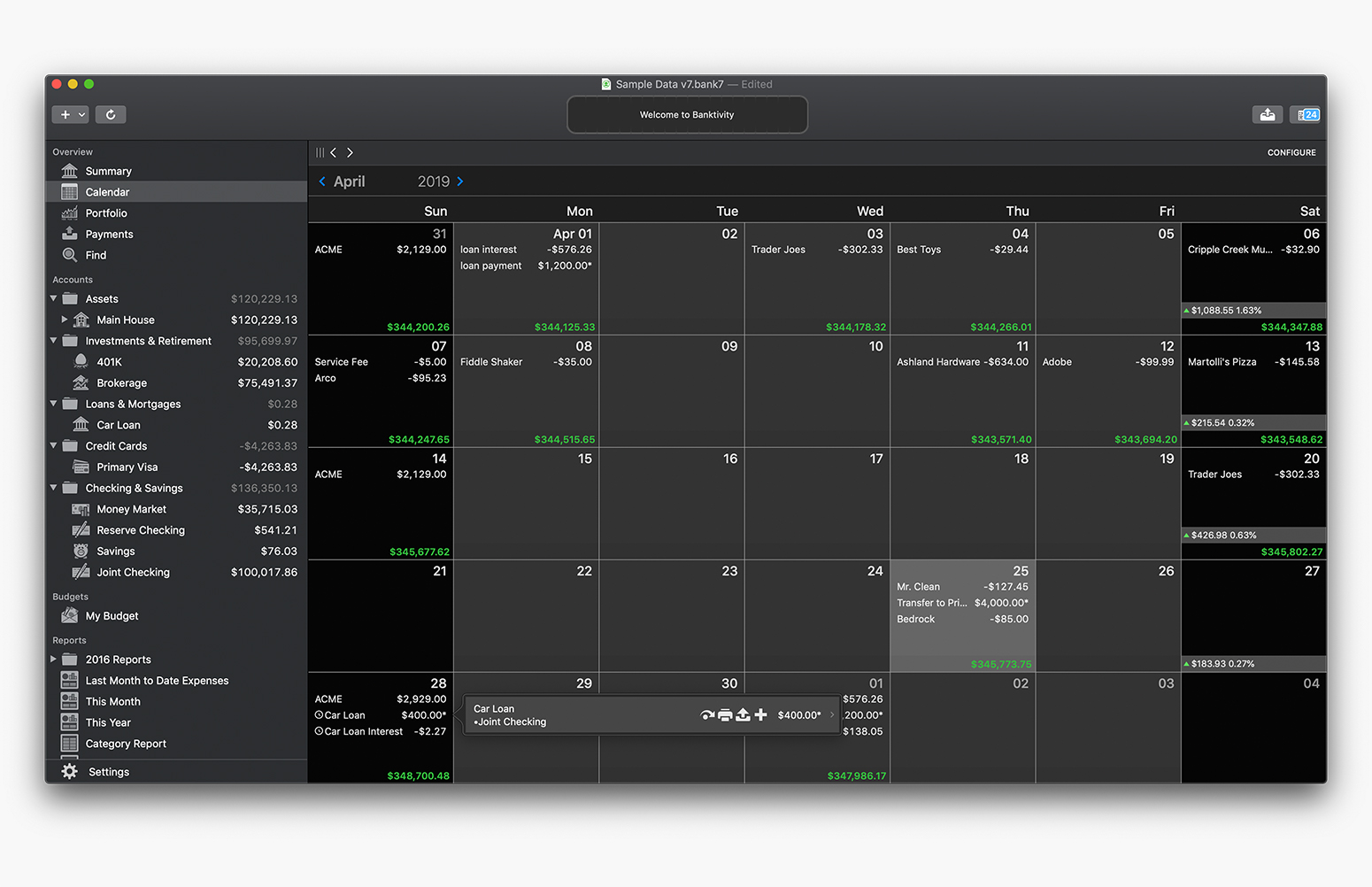Click the plus icon in Car Loan popup
This screenshot has height=887, width=1372.
(x=760, y=714)
